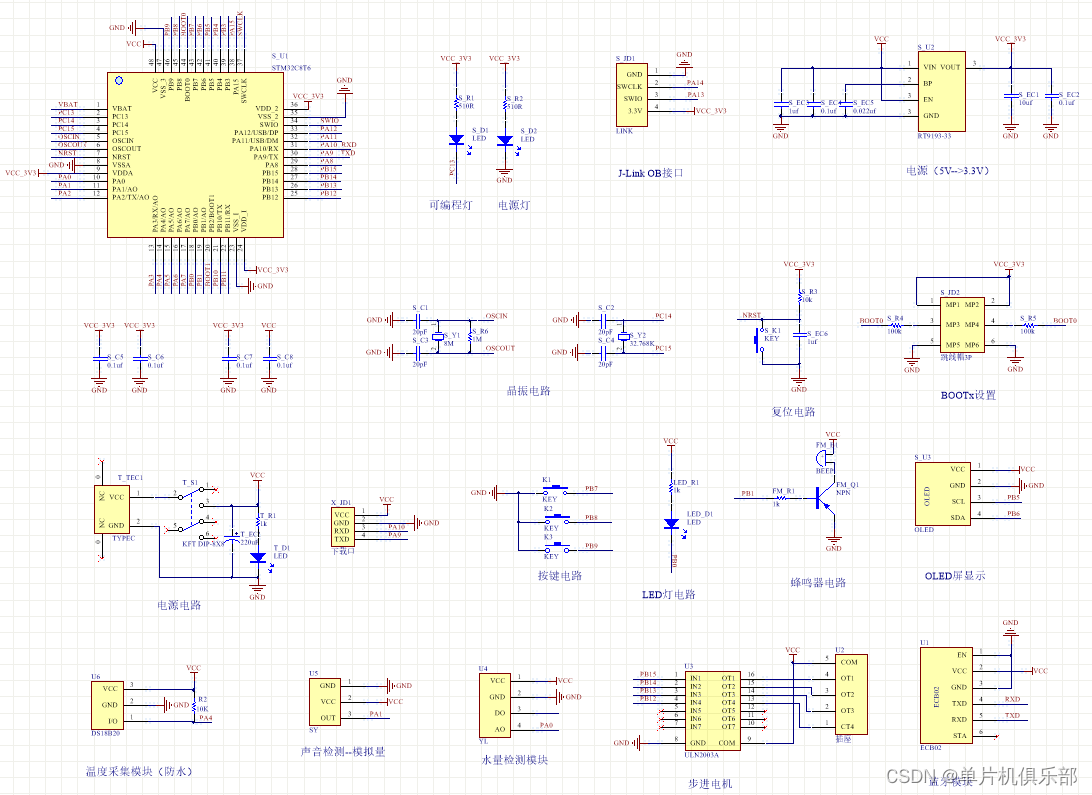The width and height of the screenshot is (1092, 795).
Task: Click the 'OLED屏显示' caption
Action: 955,576
